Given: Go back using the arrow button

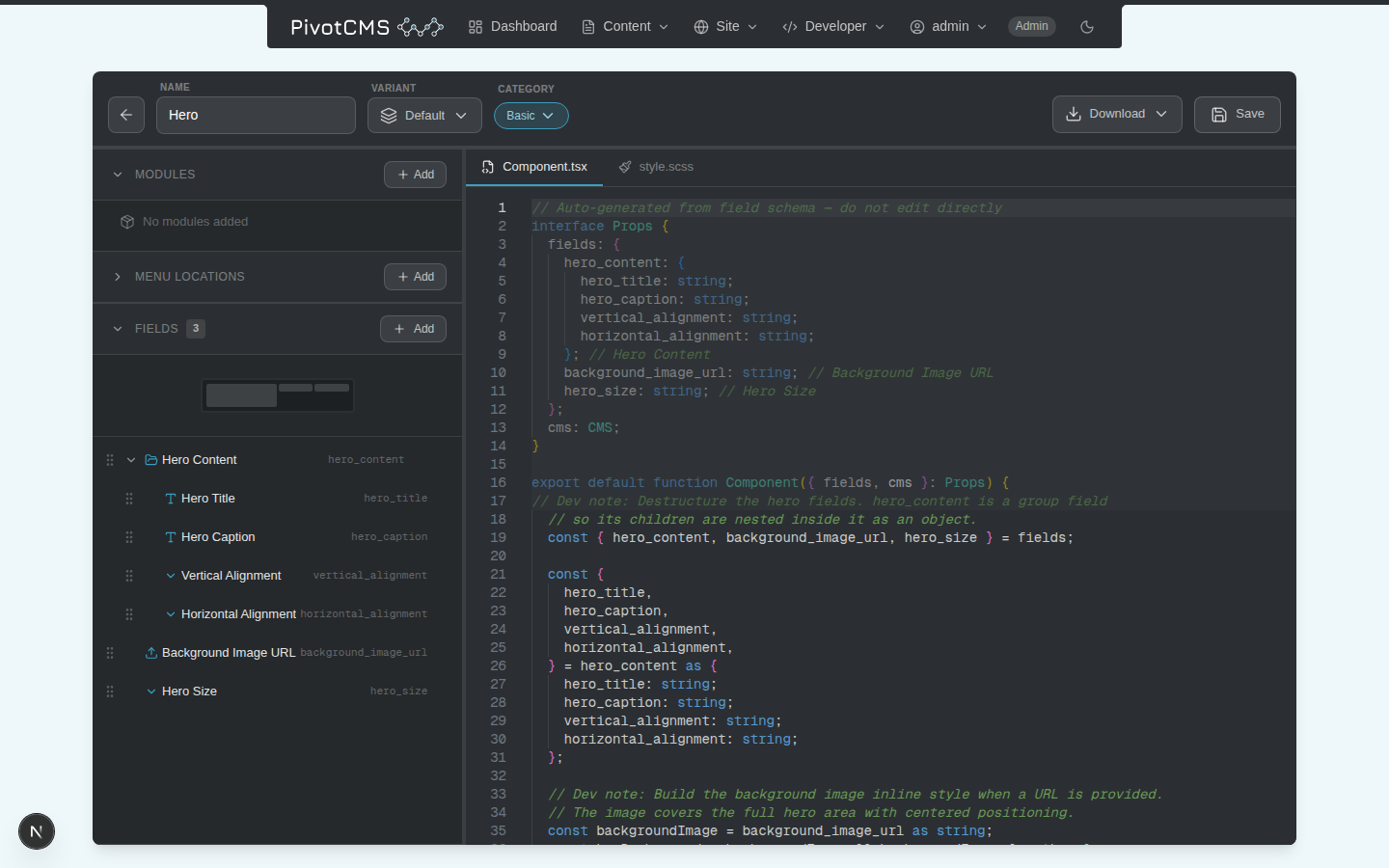Looking at the screenshot, I should (x=126, y=115).
